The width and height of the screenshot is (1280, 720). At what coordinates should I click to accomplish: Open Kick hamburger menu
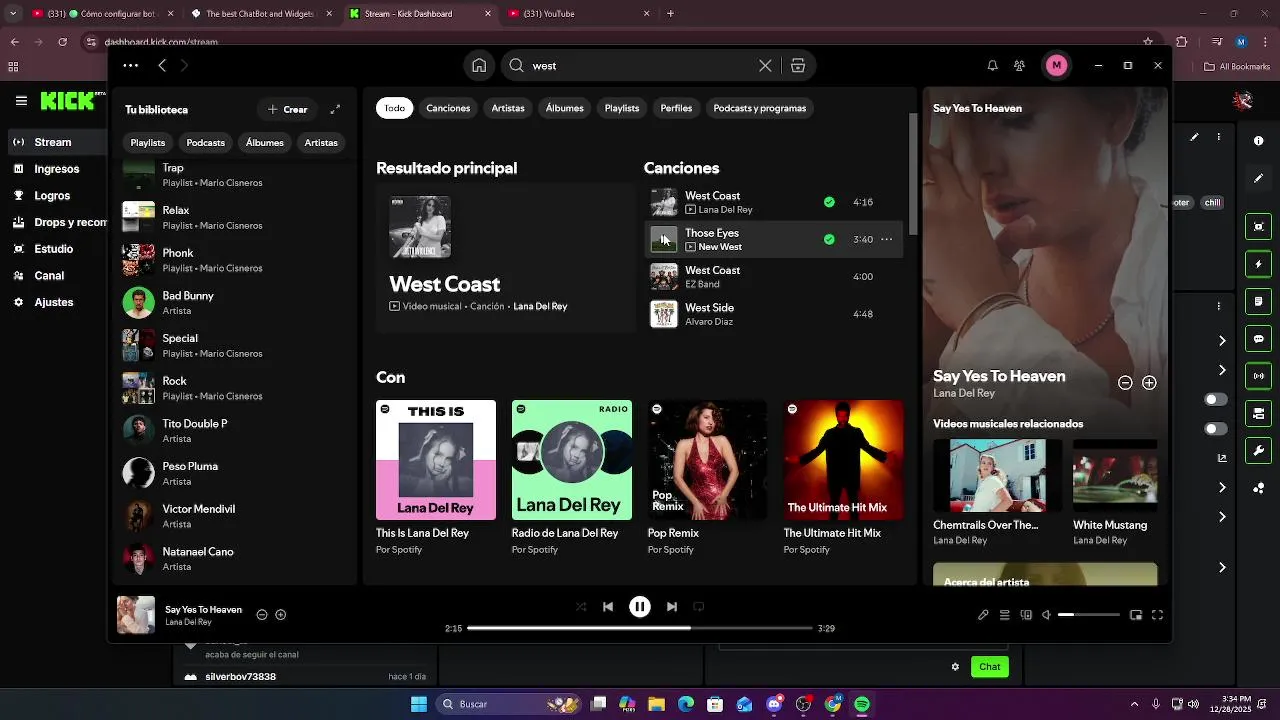(21, 101)
